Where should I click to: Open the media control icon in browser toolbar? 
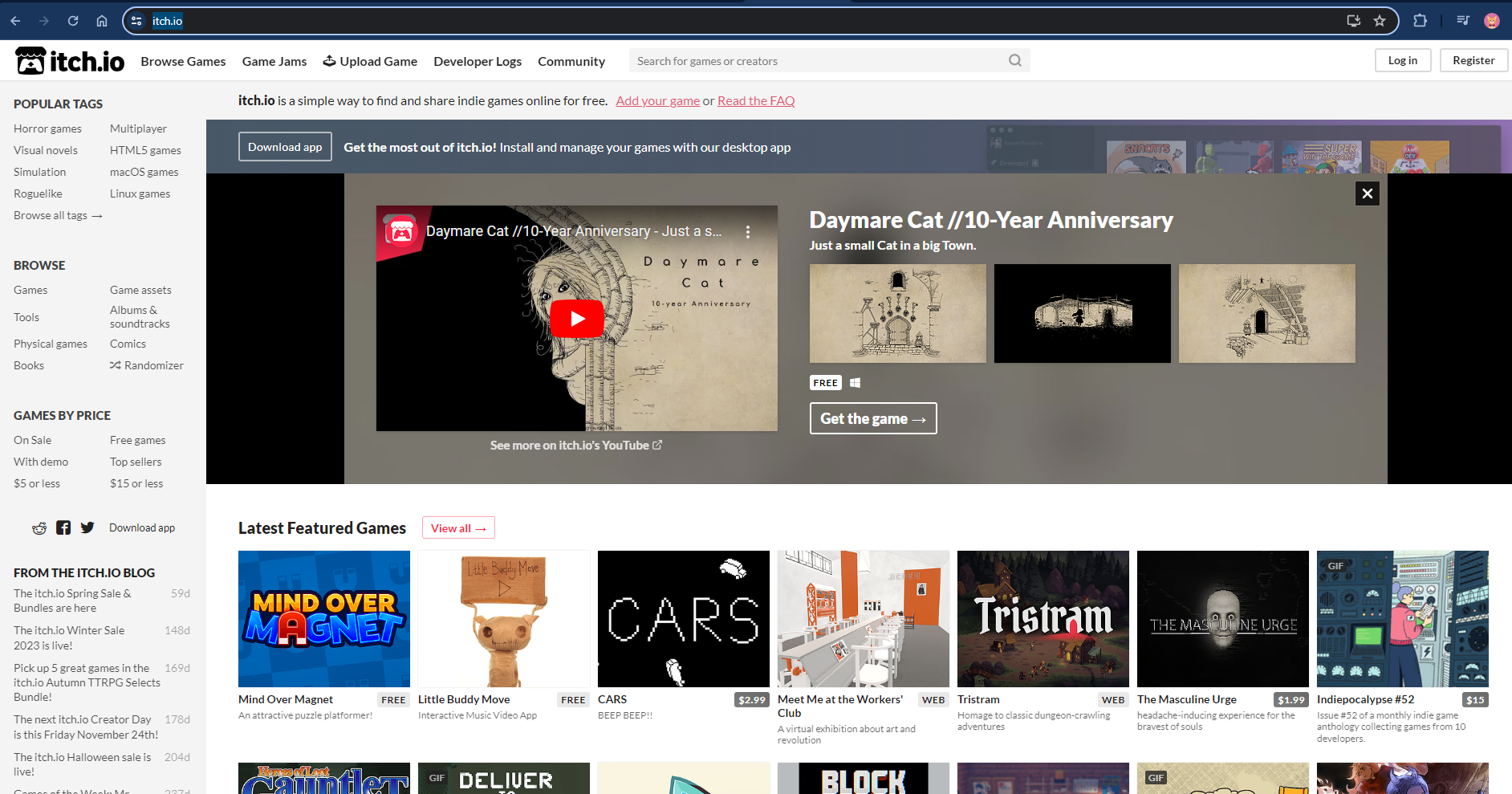1463,21
